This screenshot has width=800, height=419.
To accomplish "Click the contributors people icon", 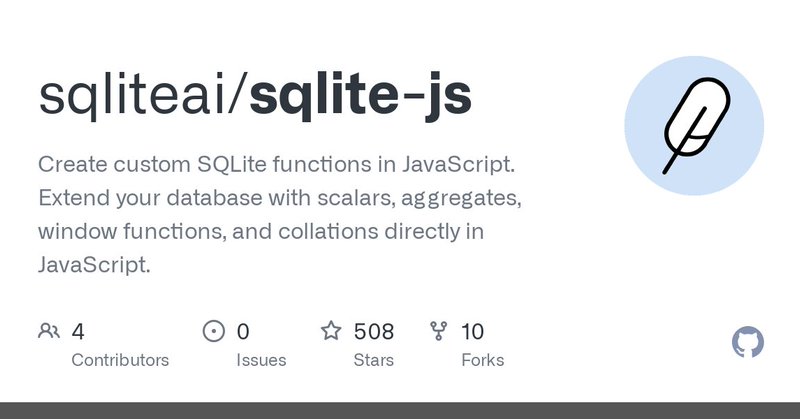I will [49, 331].
